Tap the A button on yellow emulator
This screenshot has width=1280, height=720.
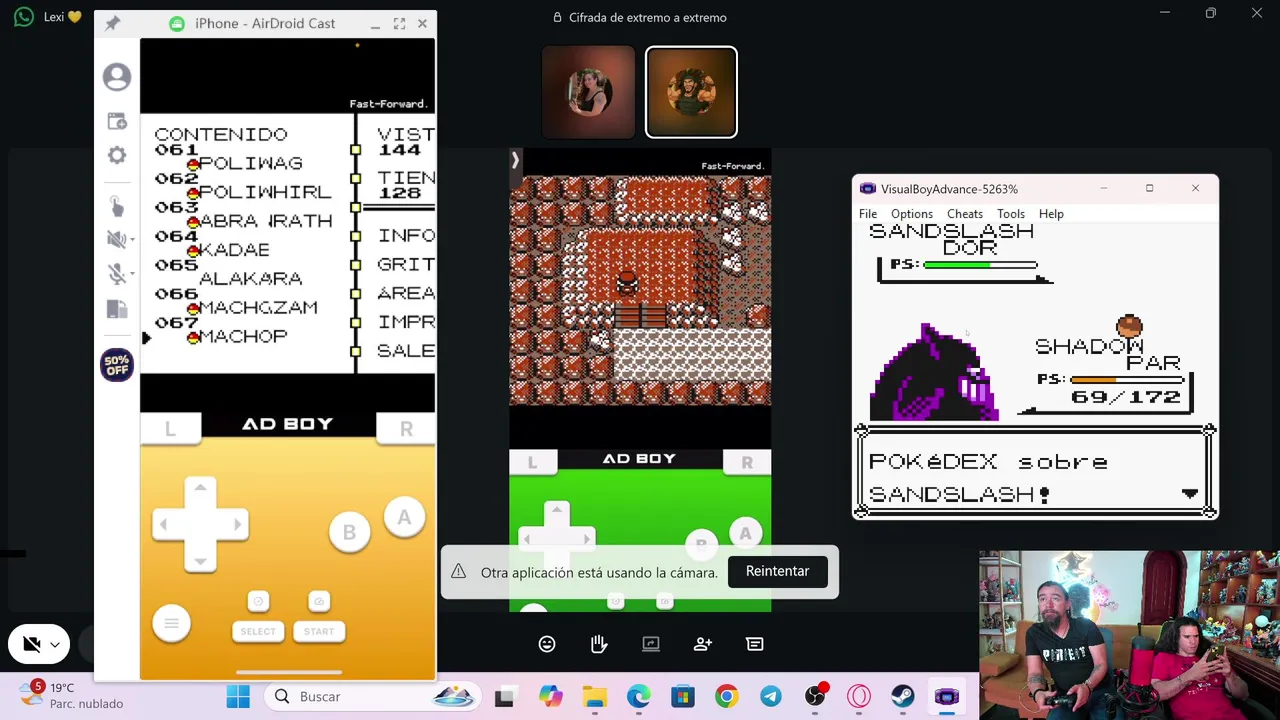(x=404, y=518)
